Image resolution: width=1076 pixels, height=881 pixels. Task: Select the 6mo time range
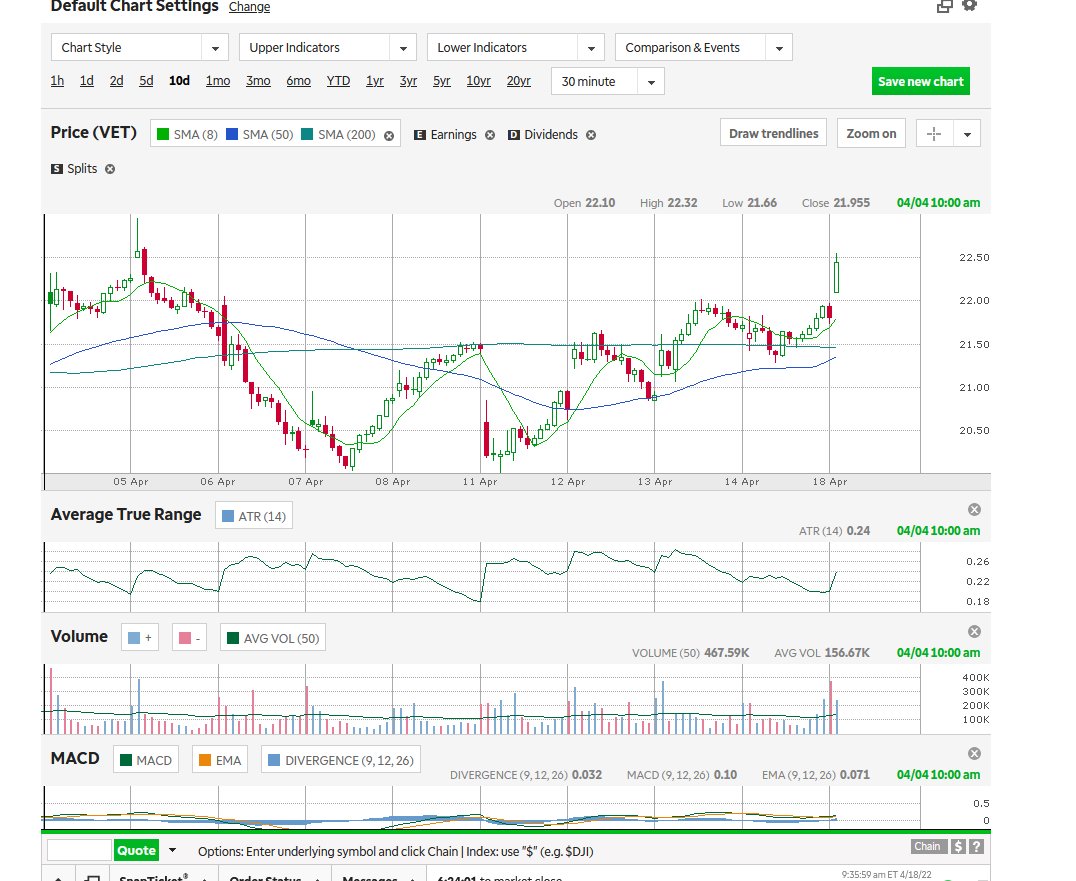coord(299,81)
